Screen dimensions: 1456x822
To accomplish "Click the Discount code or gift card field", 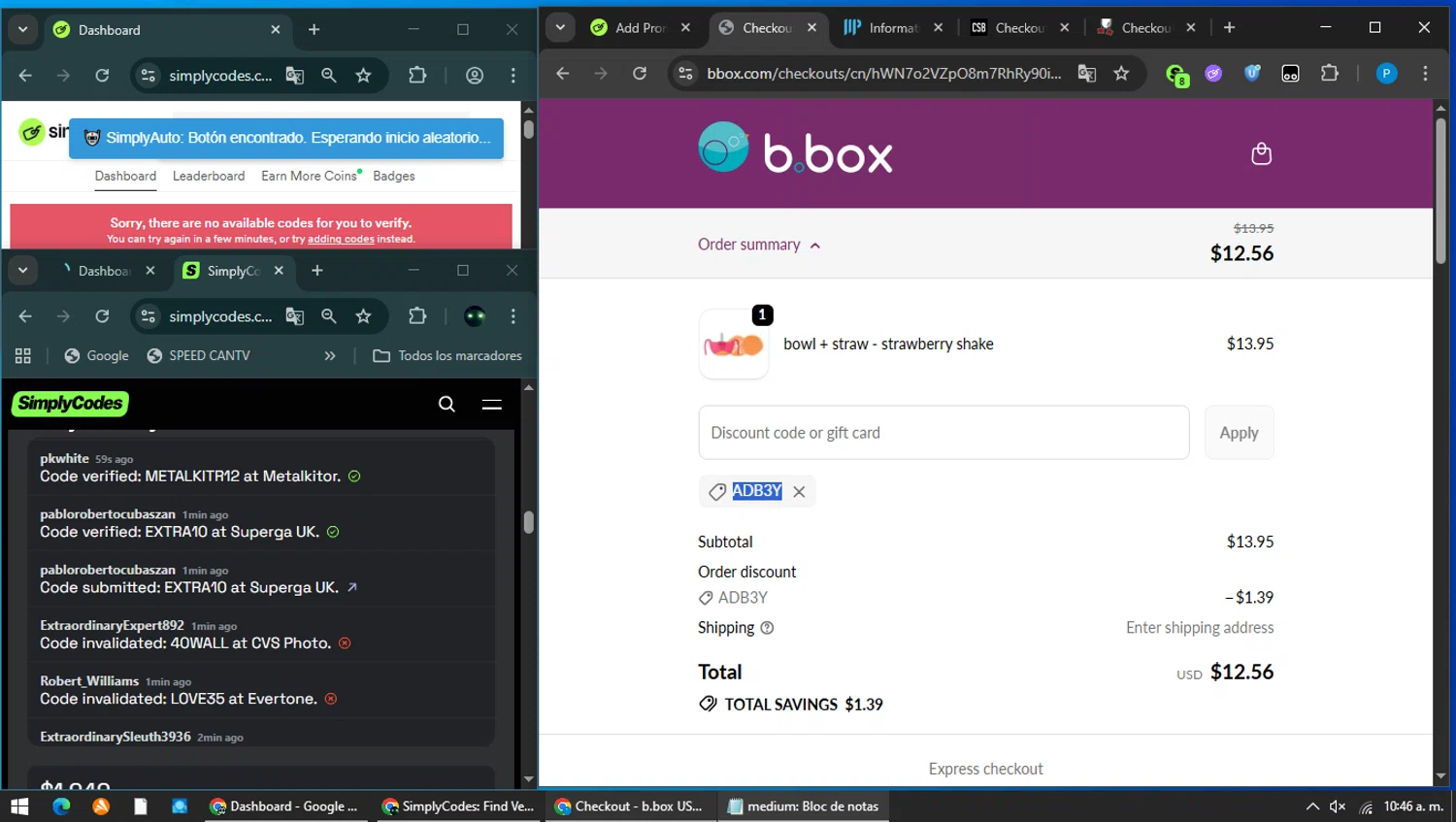I will [943, 433].
